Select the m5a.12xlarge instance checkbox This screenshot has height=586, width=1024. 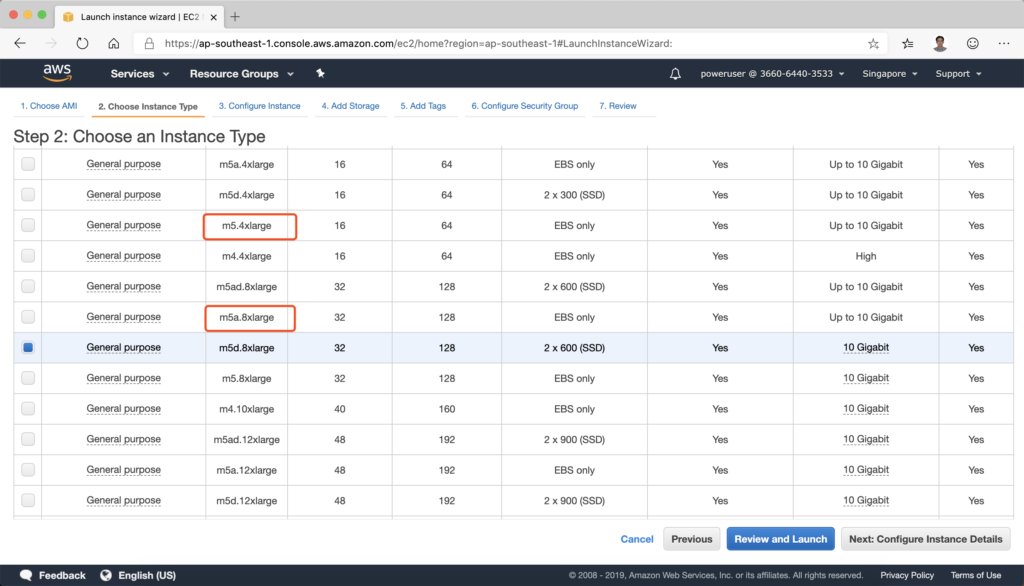tap(28, 470)
